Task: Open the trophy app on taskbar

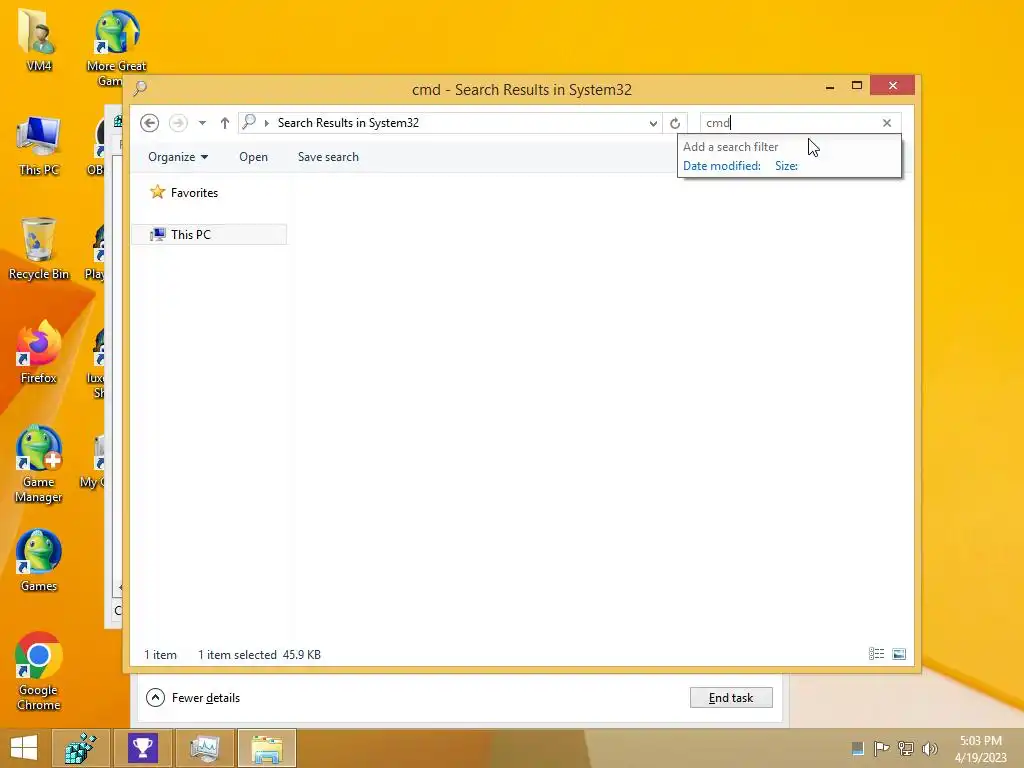Action: pyautogui.click(x=142, y=748)
